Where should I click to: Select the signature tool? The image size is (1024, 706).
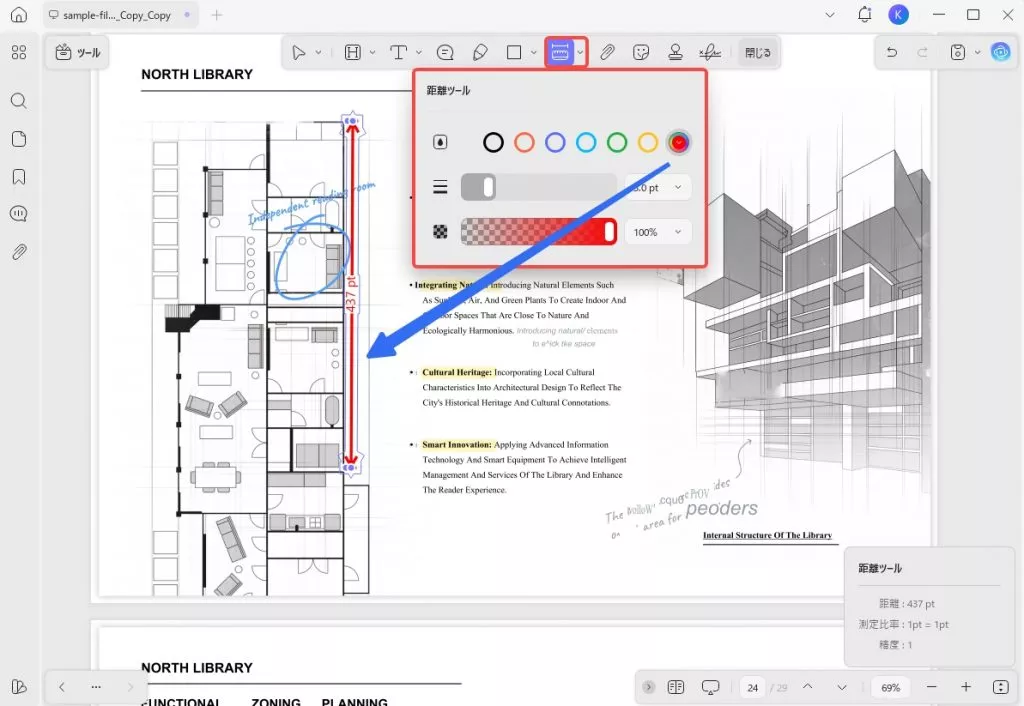(710, 52)
